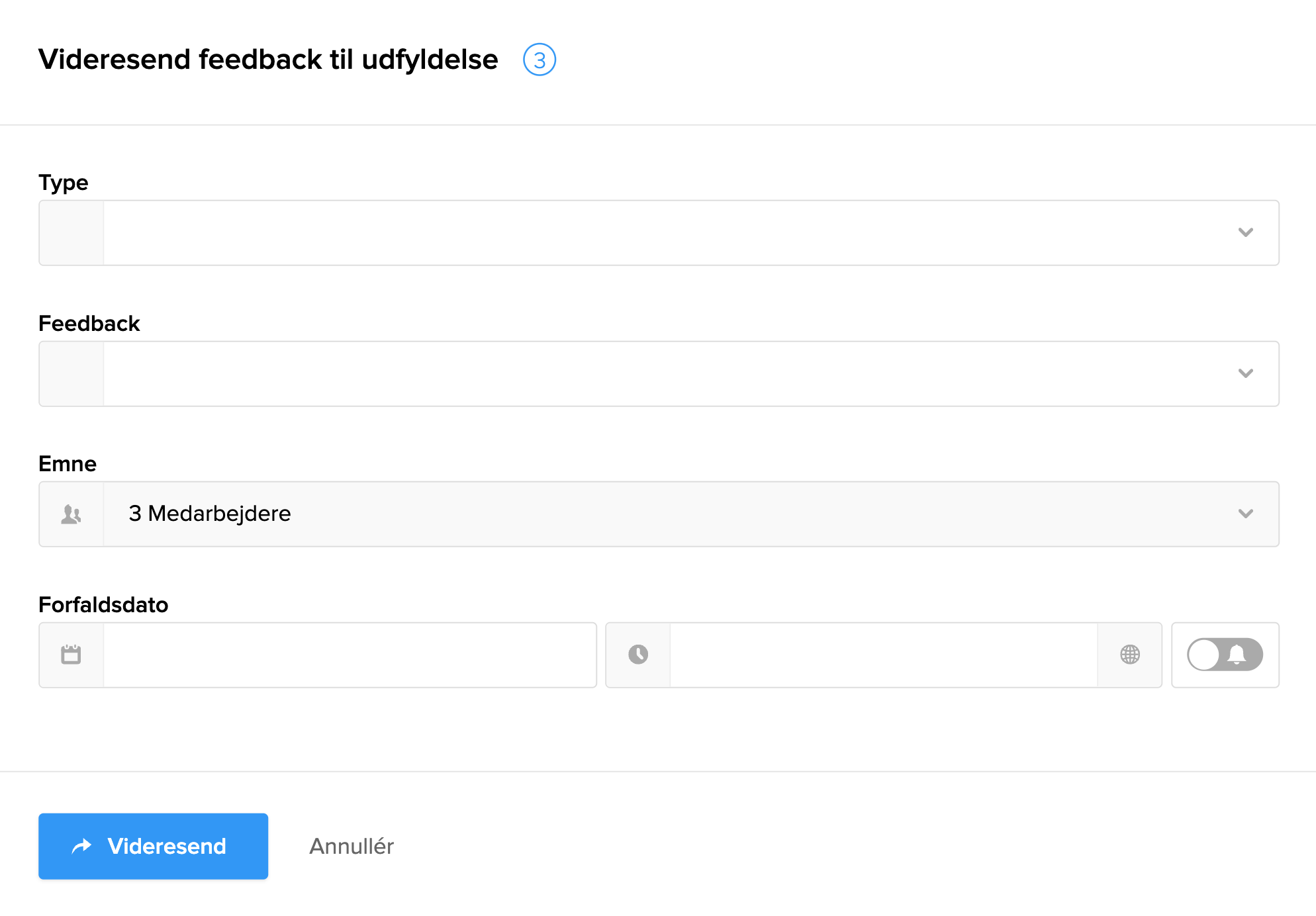Open the Type dropdown
Viewport: 1316px width, 916px height.
coord(1246,232)
